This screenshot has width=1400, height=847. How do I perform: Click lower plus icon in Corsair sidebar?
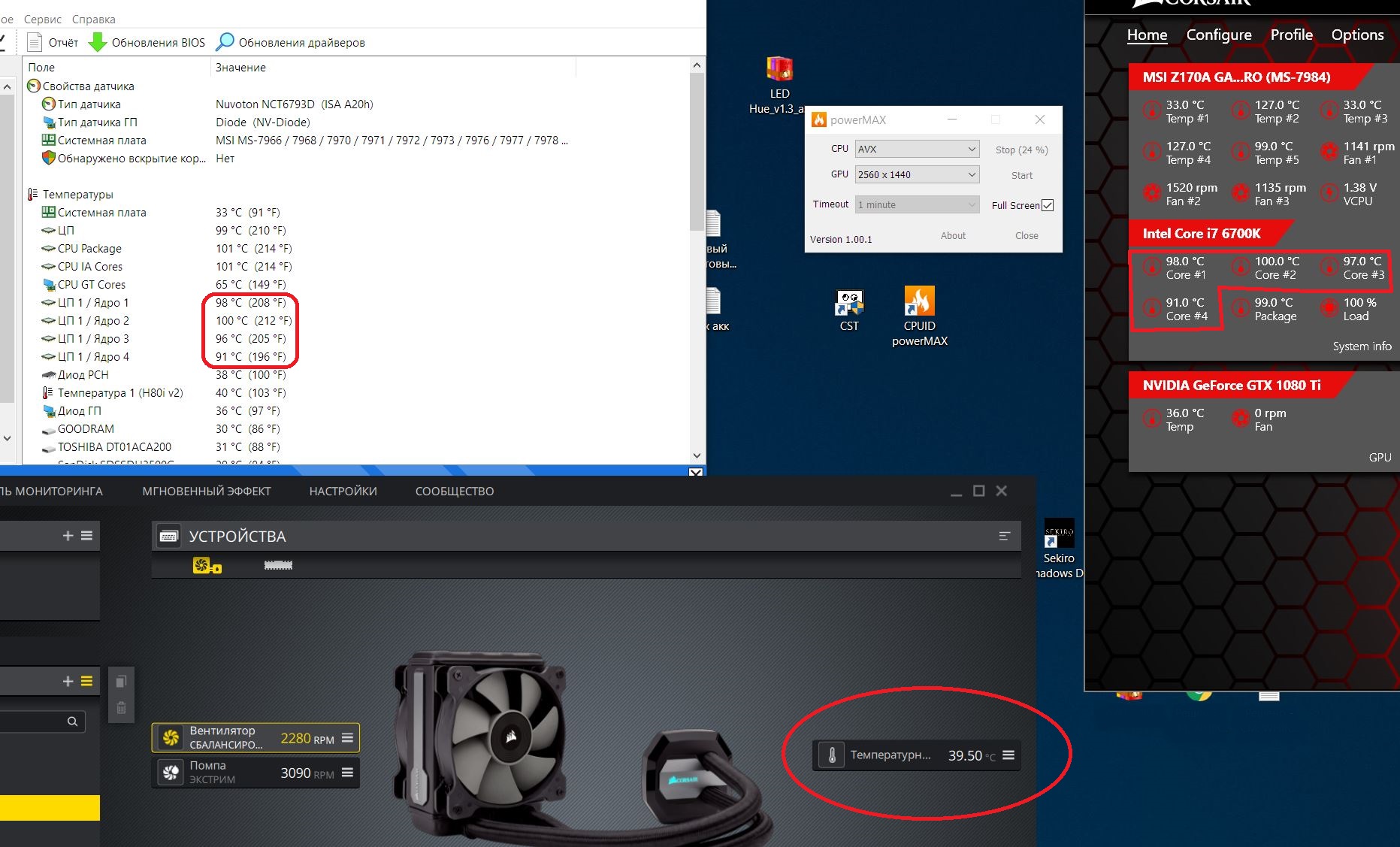(68, 681)
